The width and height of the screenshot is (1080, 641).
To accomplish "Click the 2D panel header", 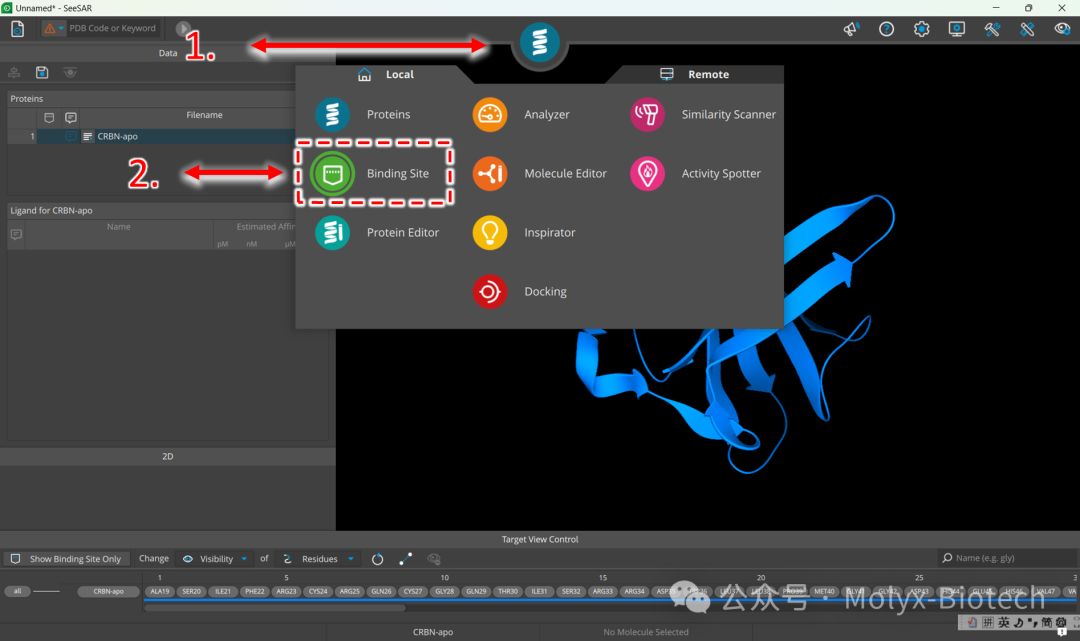I will [x=167, y=456].
